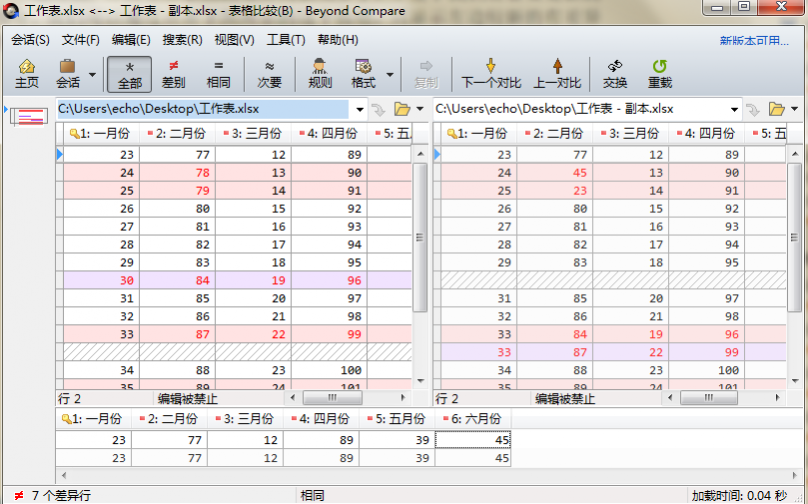This screenshot has height=504, width=808.
Task: Click right pane horizontal scroll left arrow
Action: [x=670, y=397]
